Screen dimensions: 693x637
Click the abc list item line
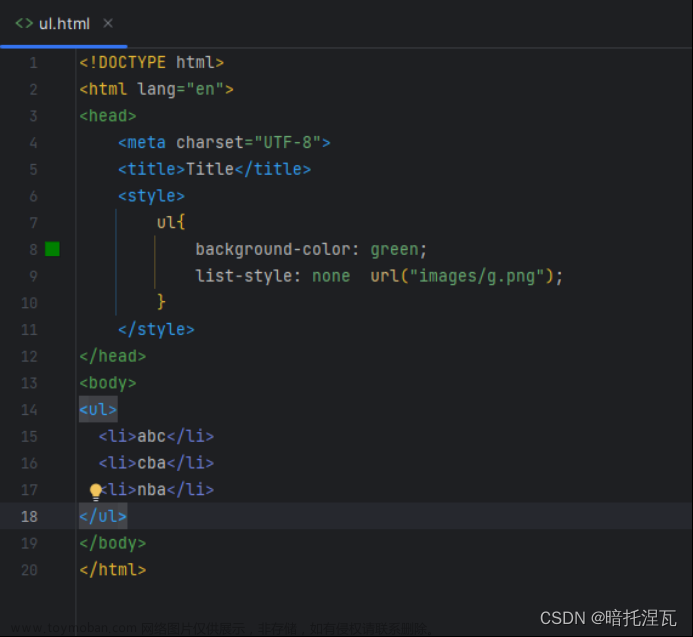156,436
